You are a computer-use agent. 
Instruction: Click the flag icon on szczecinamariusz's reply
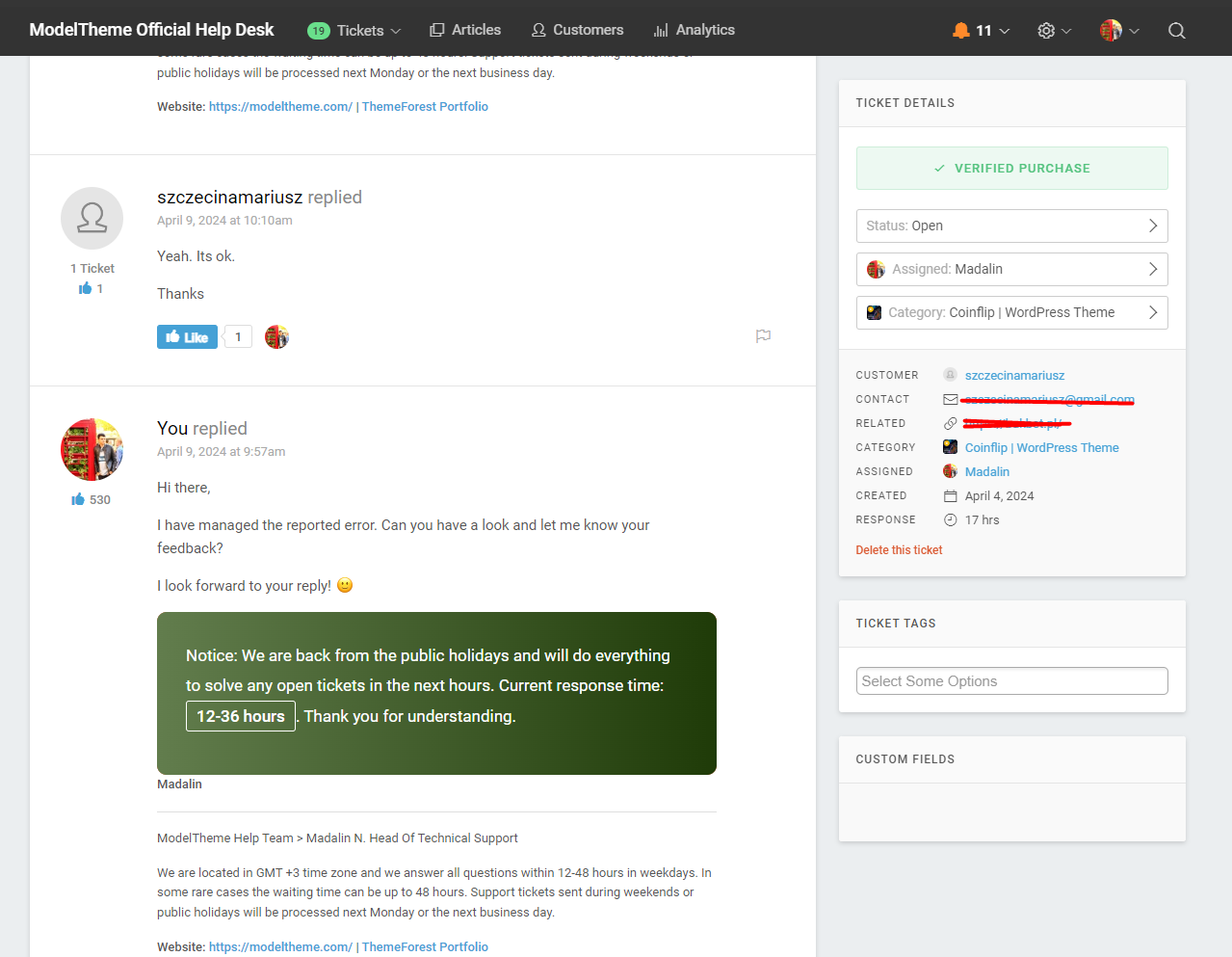pyautogui.click(x=763, y=336)
